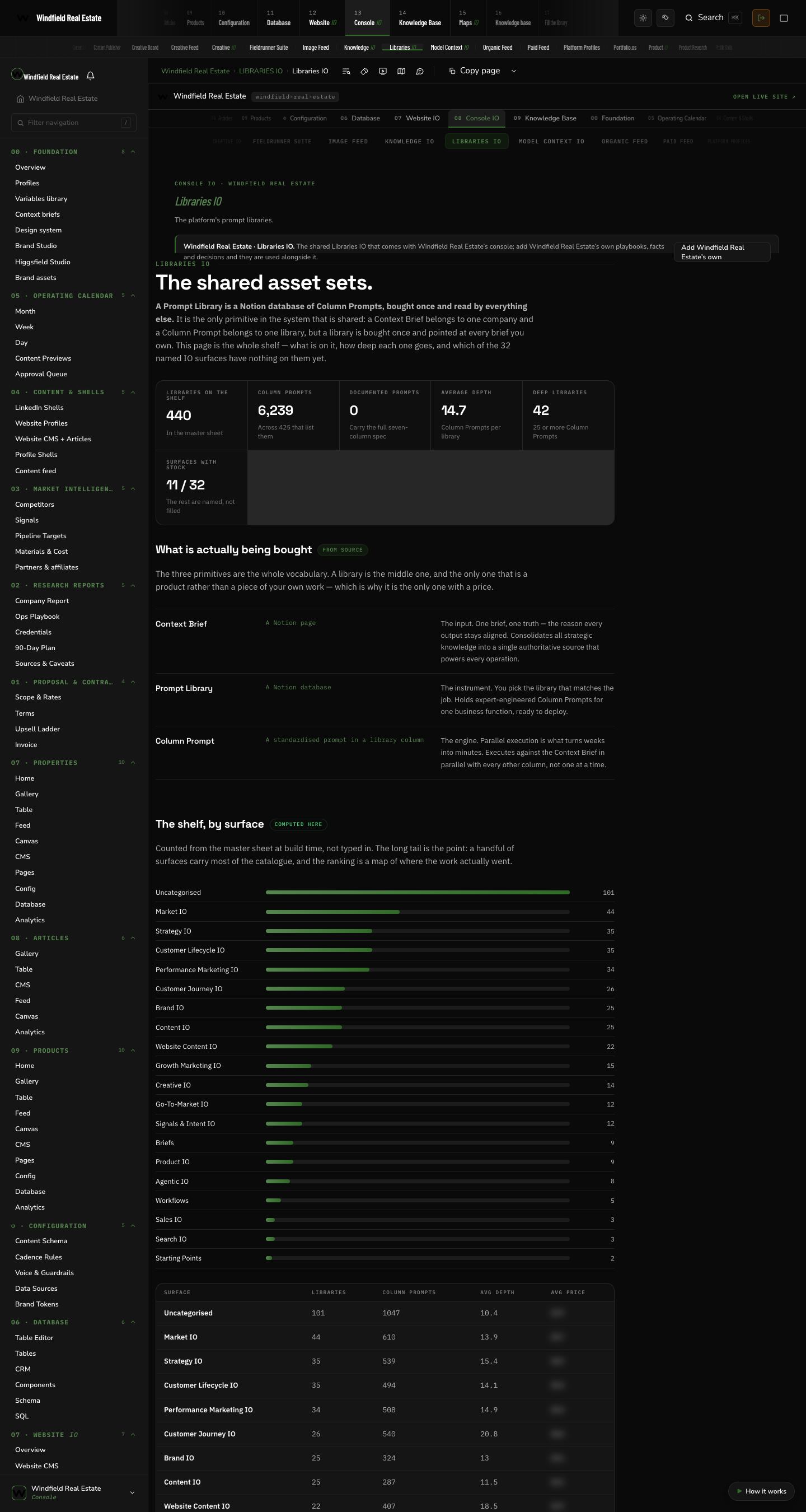Click the How it works button
The width and height of the screenshot is (806, 1512).
761,1491
